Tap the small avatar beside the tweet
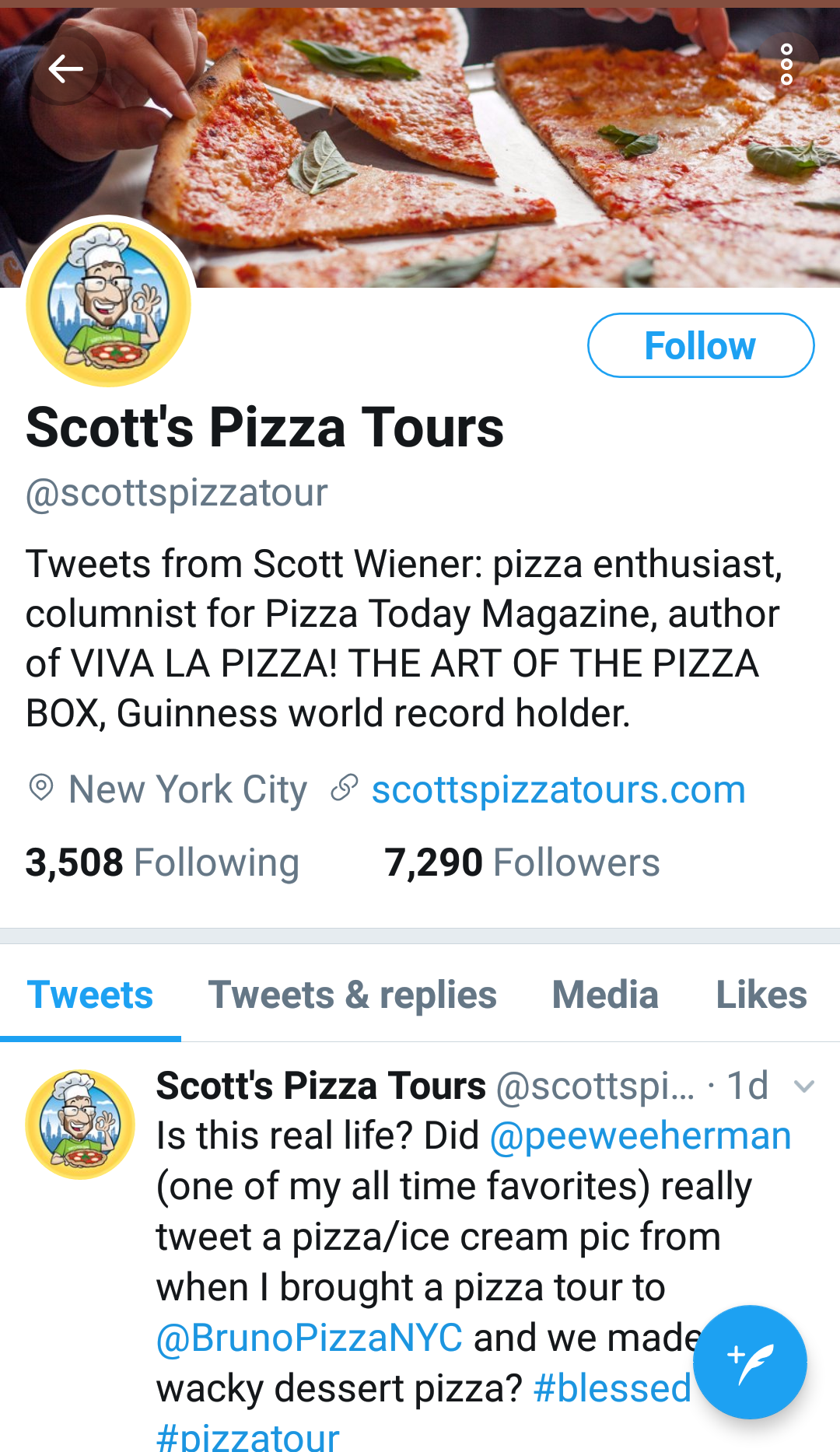The width and height of the screenshot is (840, 1452). point(80,1124)
